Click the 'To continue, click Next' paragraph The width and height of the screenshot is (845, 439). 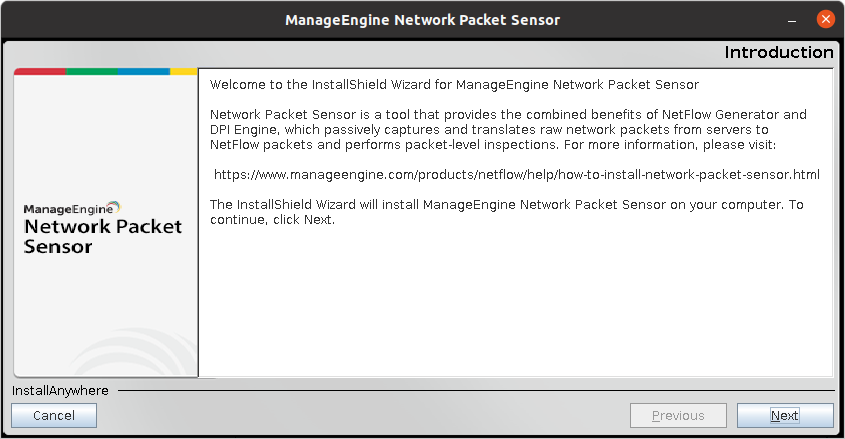tap(507, 212)
